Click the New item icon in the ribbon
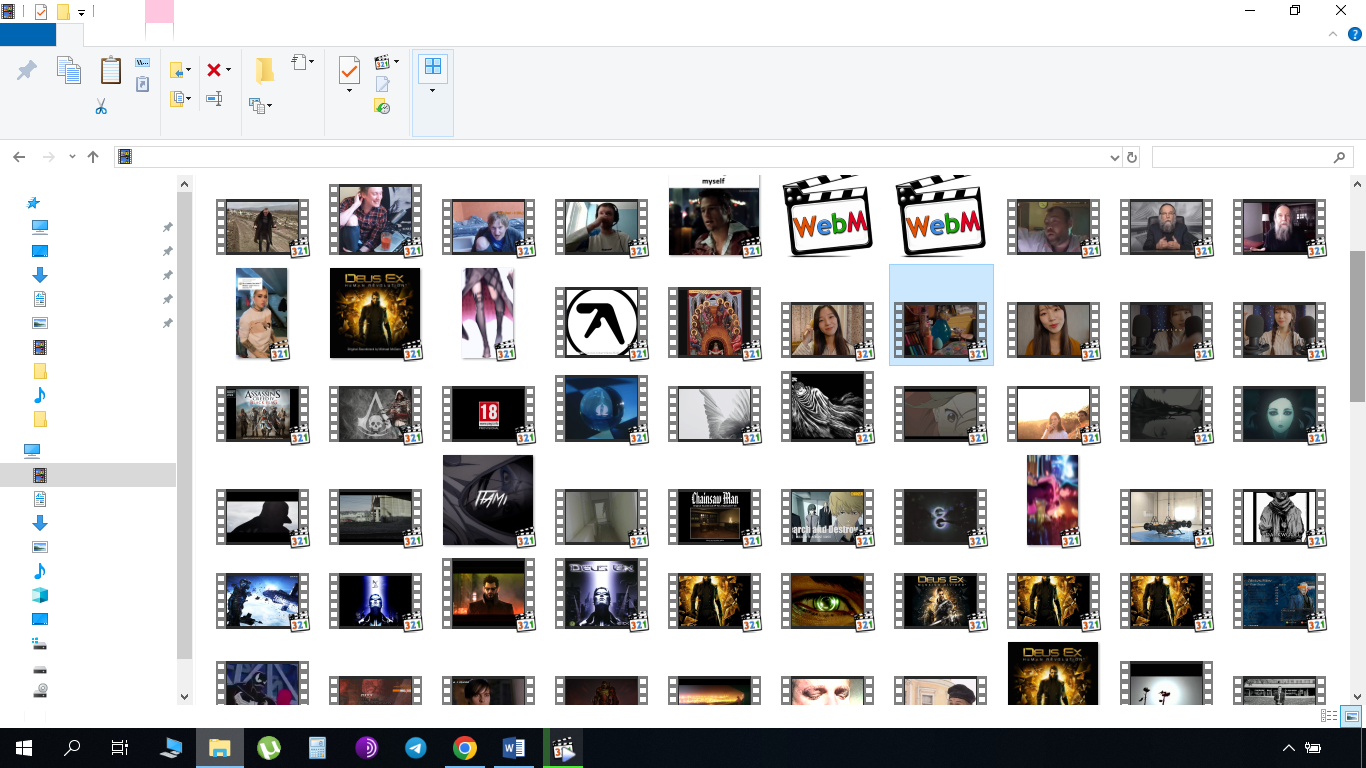This screenshot has height=768, width=1366. [x=298, y=62]
